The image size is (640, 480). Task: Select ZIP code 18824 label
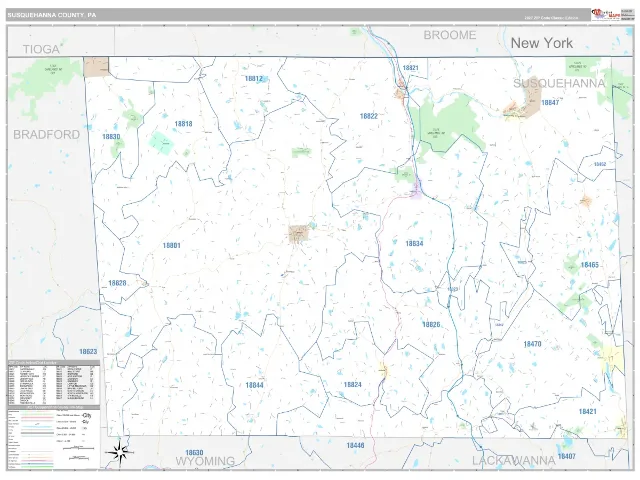pos(353,384)
